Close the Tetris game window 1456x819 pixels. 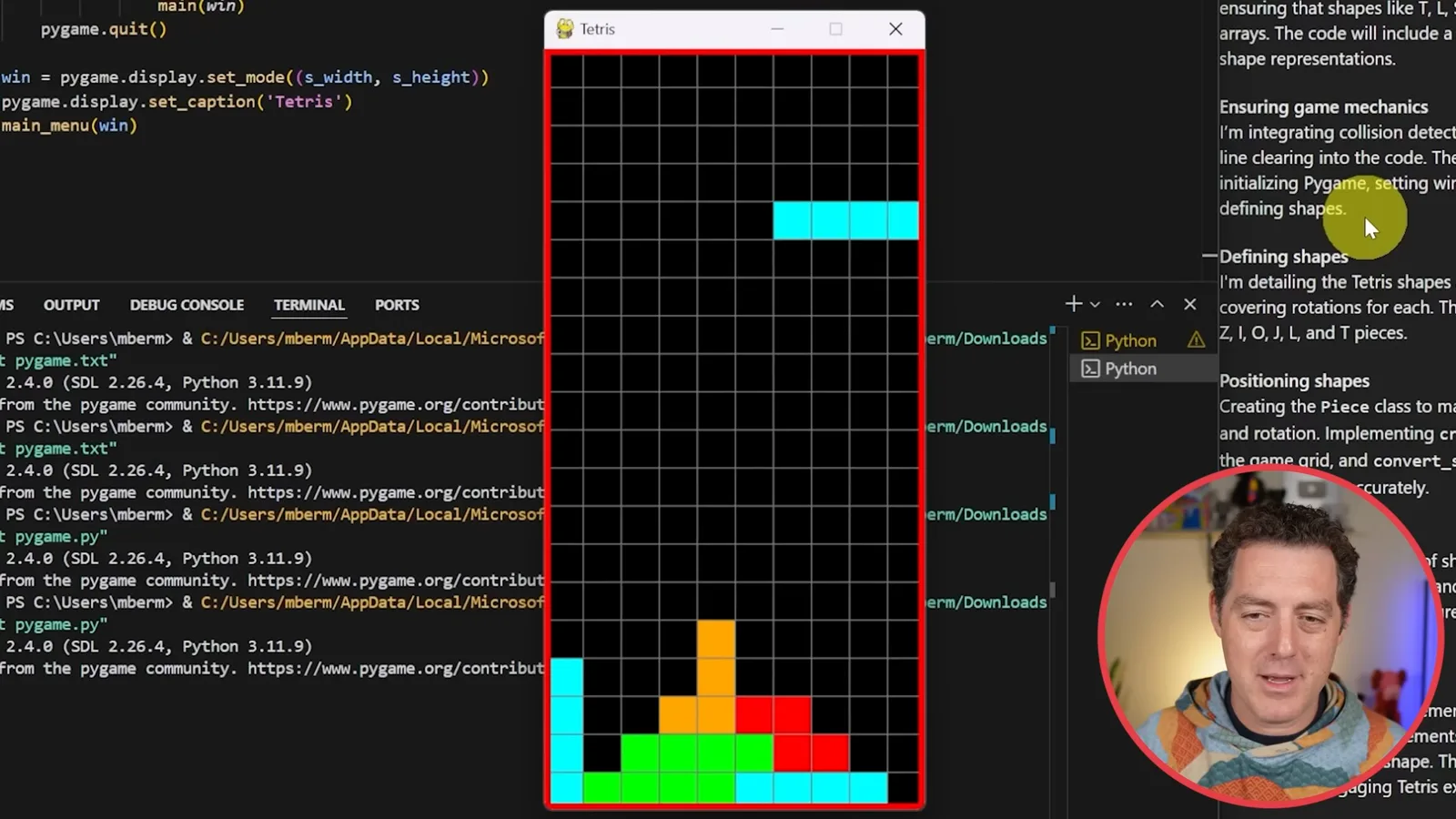(x=895, y=29)
